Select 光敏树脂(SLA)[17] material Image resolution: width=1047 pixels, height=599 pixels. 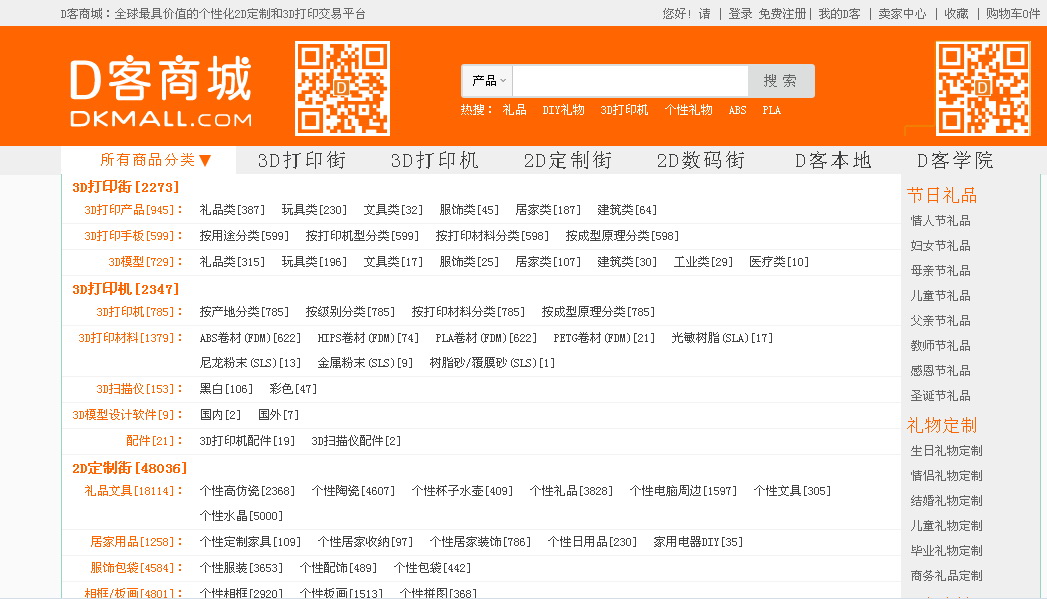(722, 338)
